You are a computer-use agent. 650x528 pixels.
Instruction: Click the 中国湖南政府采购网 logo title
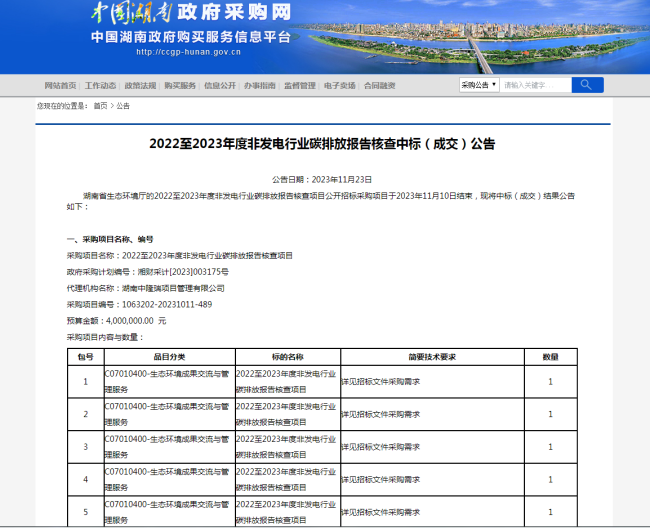(x=190, y=14)
